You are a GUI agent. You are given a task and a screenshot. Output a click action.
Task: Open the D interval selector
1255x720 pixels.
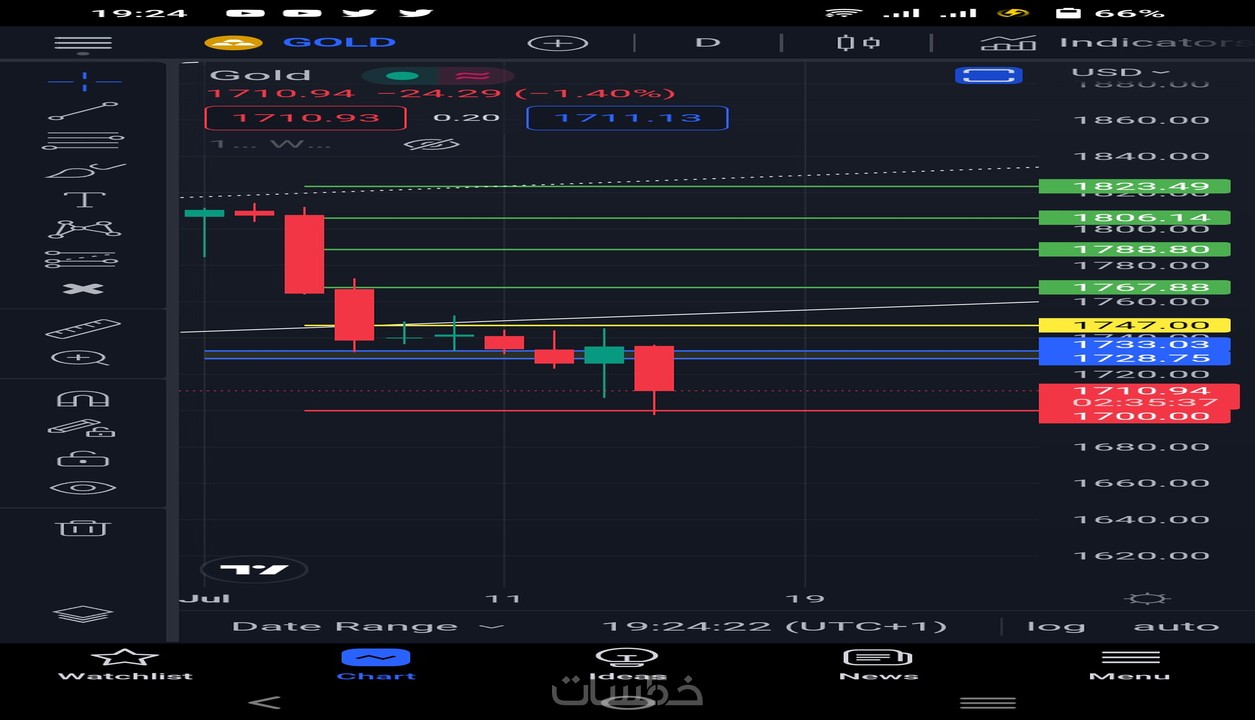click(707, 42)
